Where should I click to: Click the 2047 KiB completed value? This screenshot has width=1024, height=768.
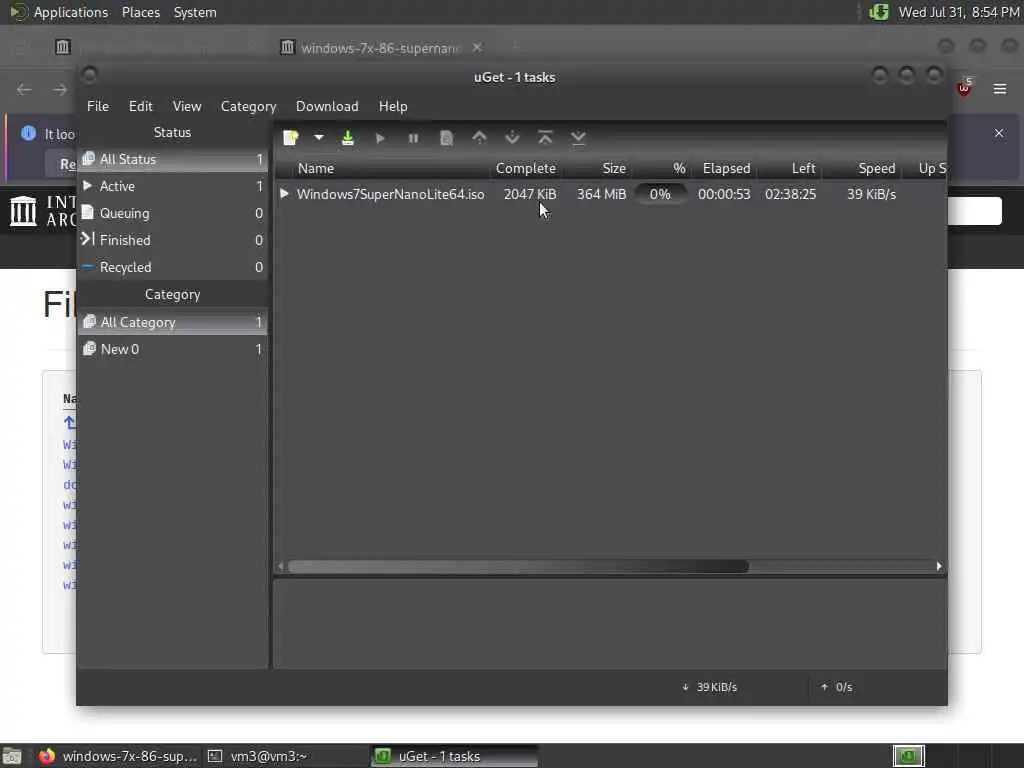530,194
